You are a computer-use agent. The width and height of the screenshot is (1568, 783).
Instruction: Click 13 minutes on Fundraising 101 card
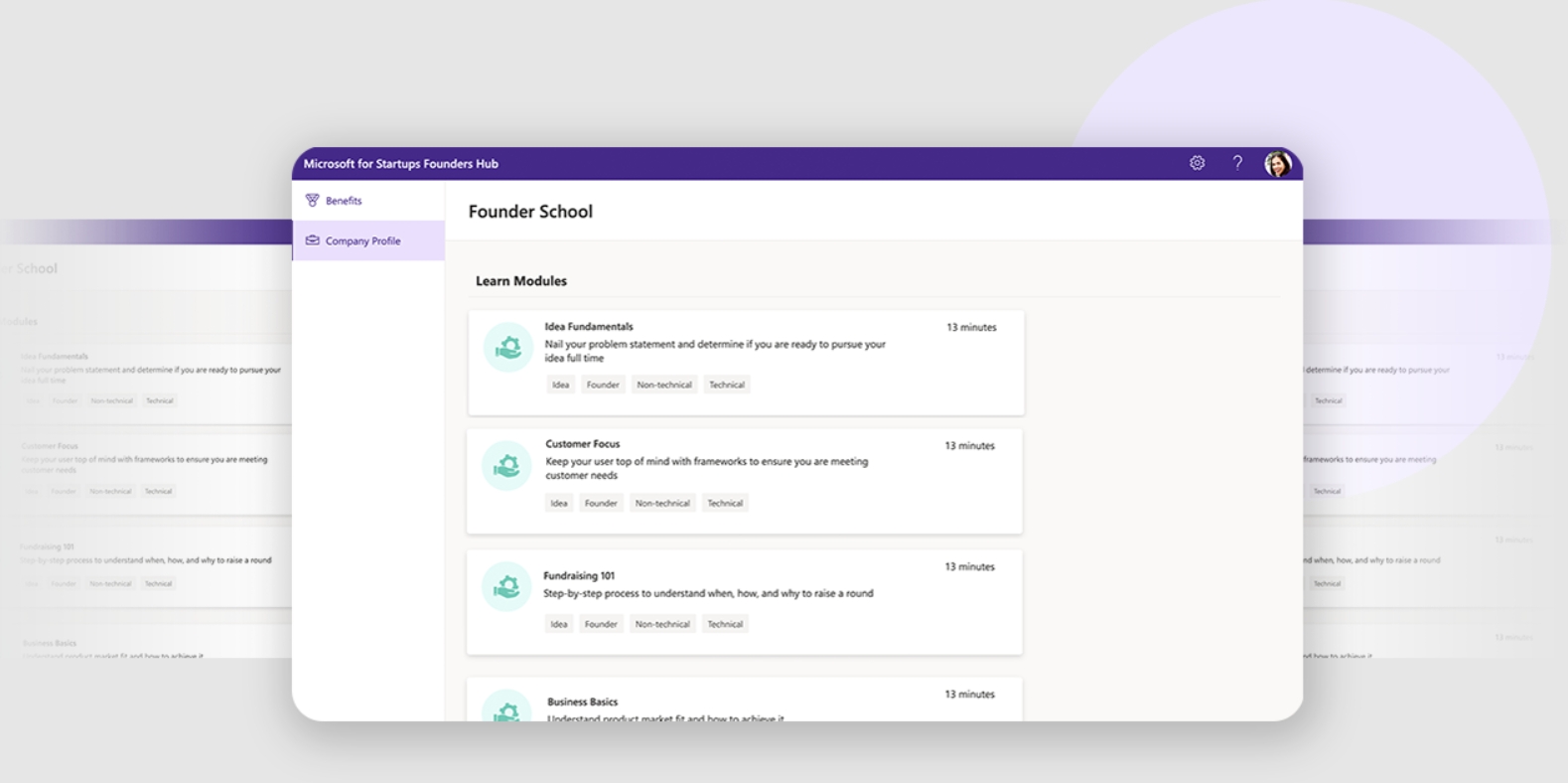969,566
